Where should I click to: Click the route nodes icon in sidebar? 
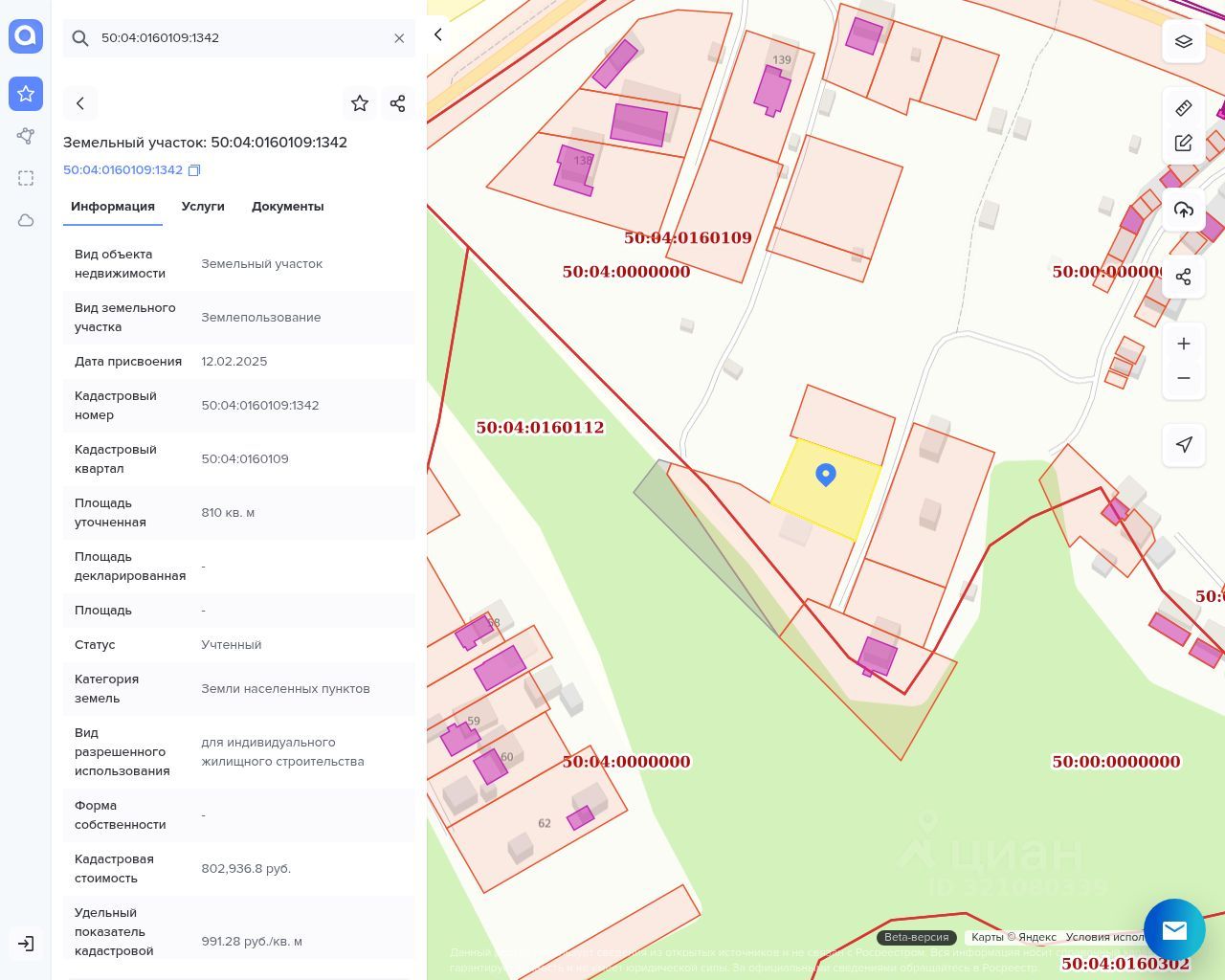[x=26, y=136]
